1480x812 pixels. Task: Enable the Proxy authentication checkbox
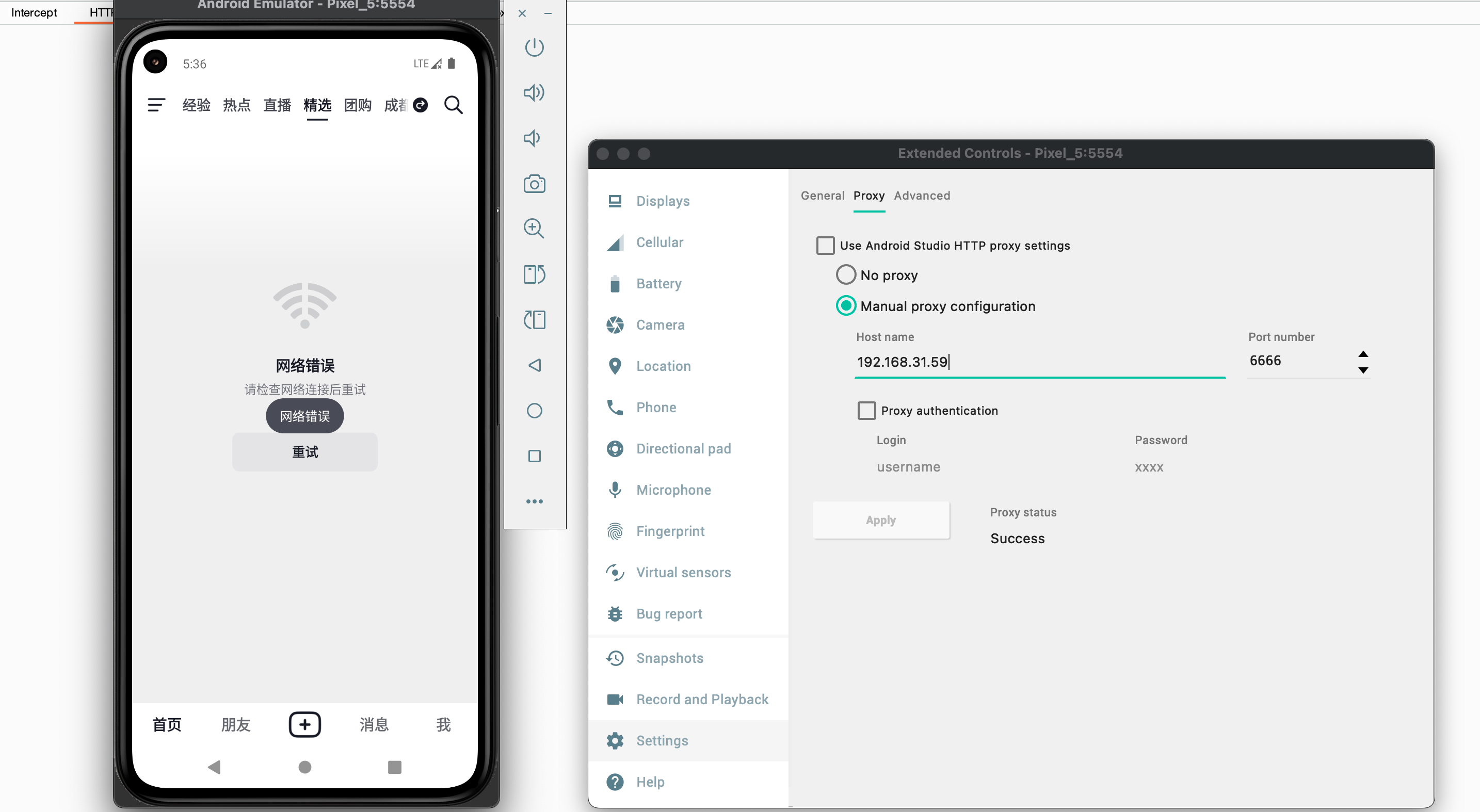(x=866, y=411)
